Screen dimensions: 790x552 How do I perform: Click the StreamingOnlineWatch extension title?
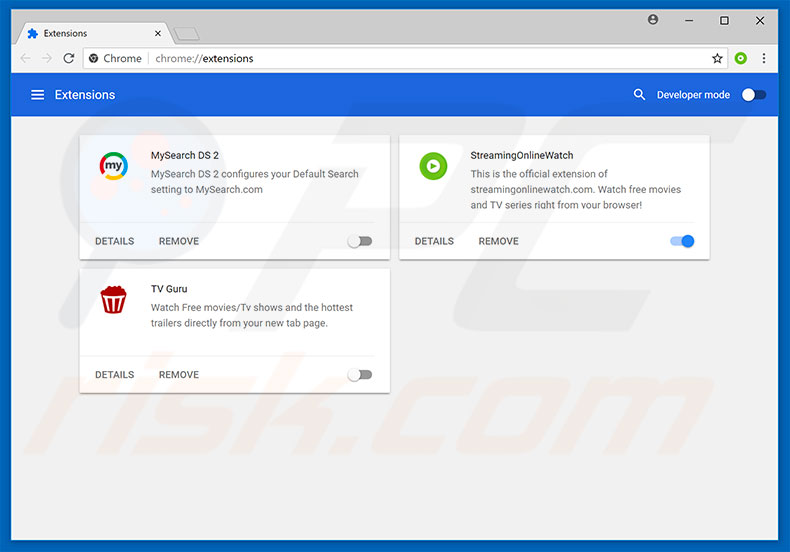pos(522,155)
